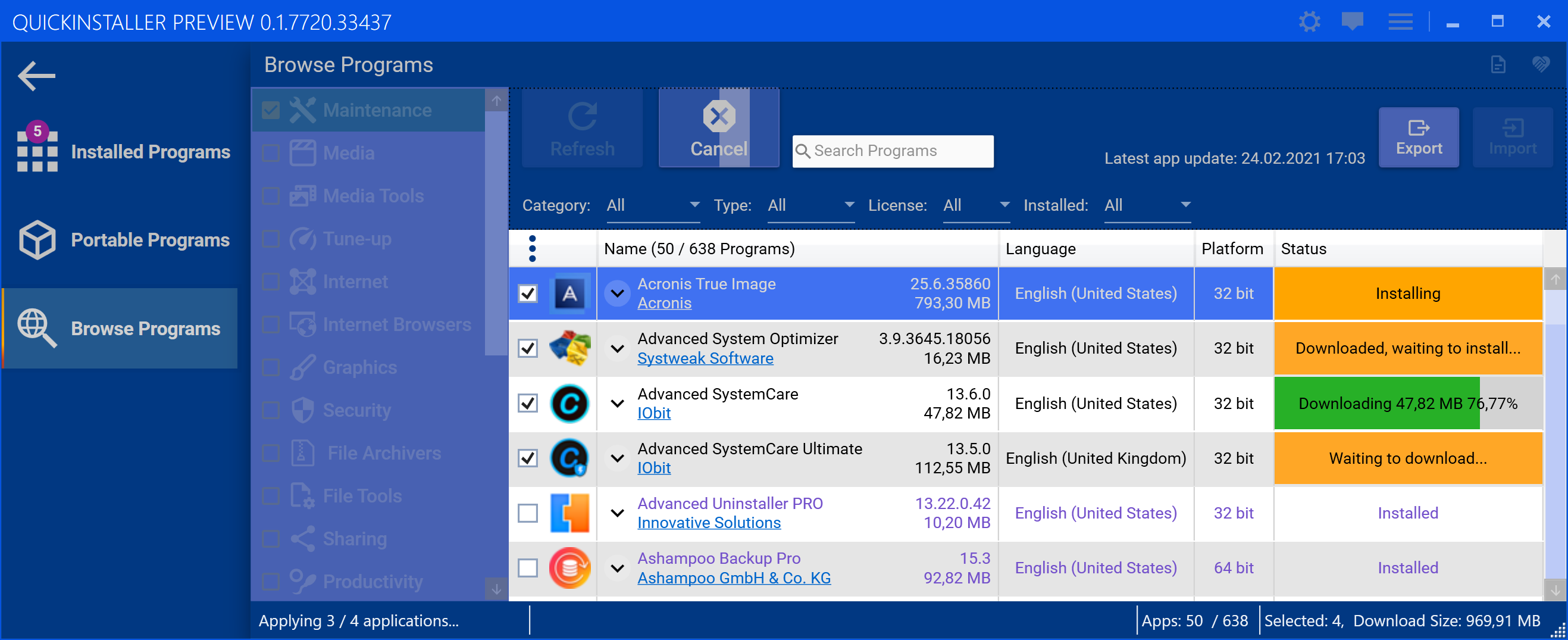Go to Portable Programs section

[x=121, y=240]
